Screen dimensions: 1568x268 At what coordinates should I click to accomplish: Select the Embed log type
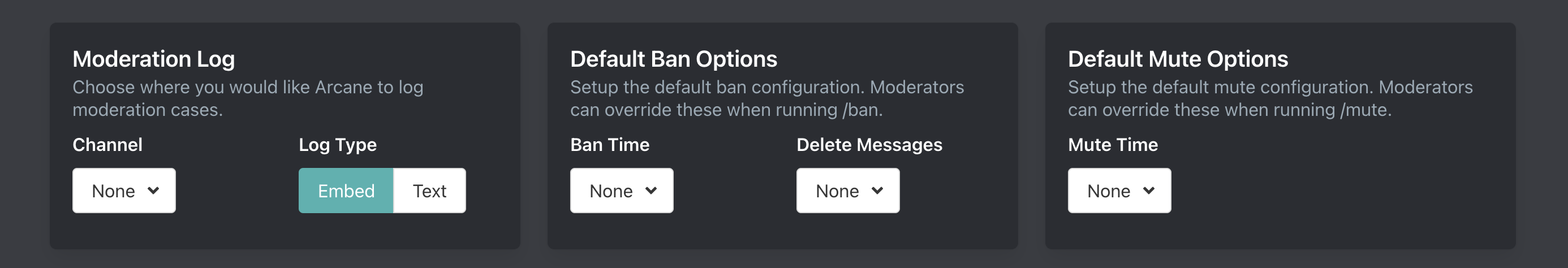[x=346, y=191]
